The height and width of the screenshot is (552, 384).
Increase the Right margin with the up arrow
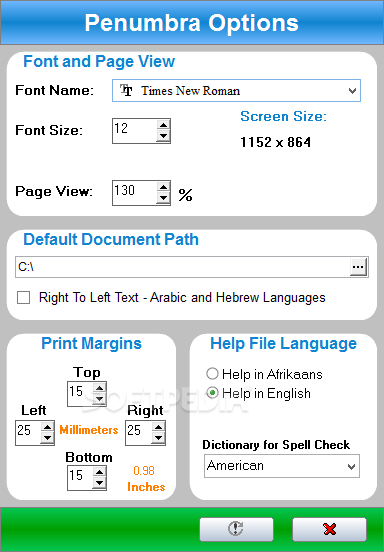click(x=158, y=428)
